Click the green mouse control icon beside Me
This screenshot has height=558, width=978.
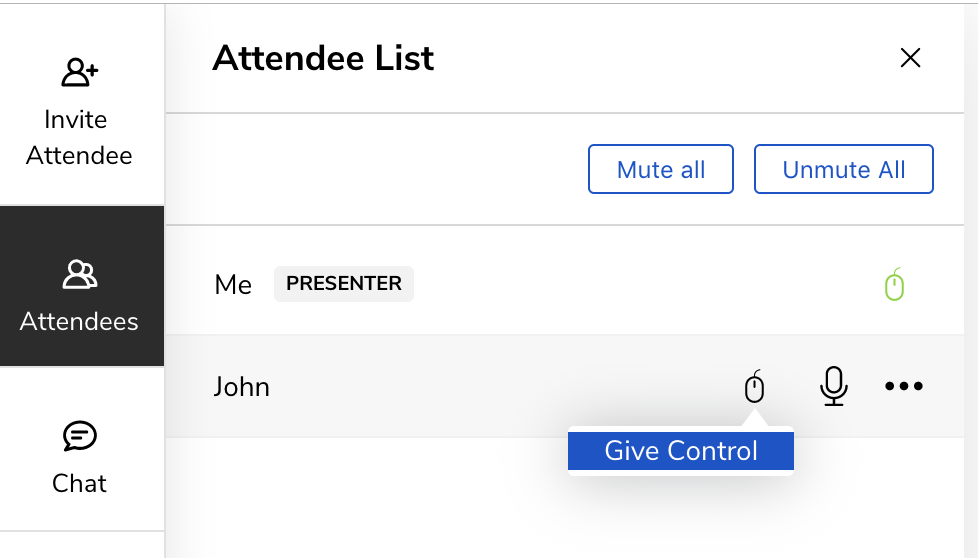(894, 284)
